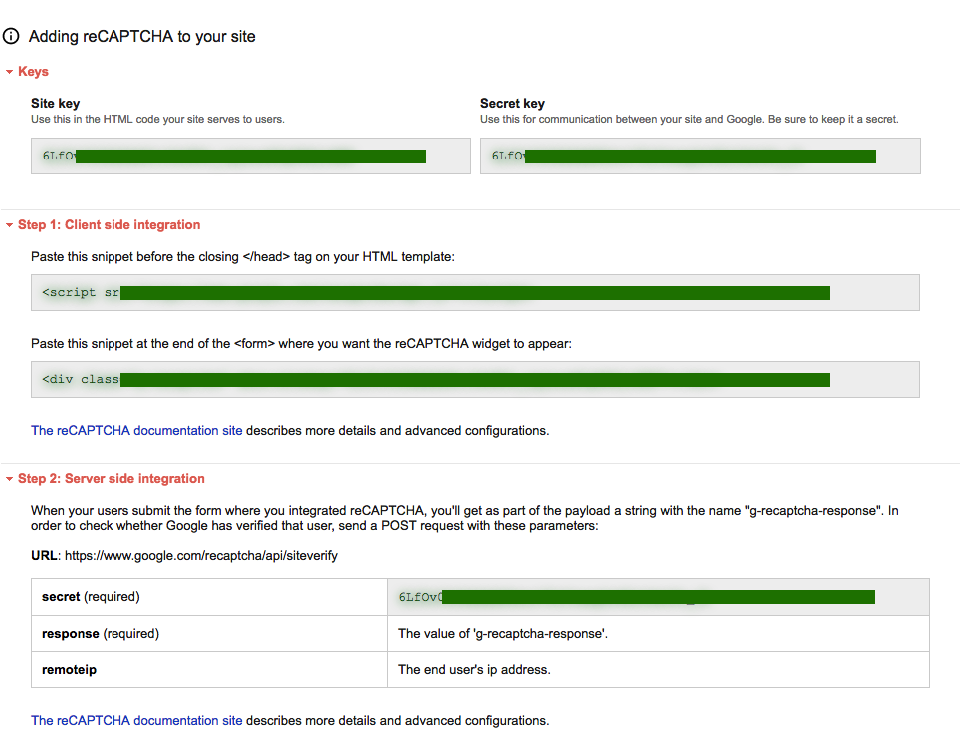This screenshot has width=967, height=736.
Task: Select the Site key field
Action: [x=250, y=156]
